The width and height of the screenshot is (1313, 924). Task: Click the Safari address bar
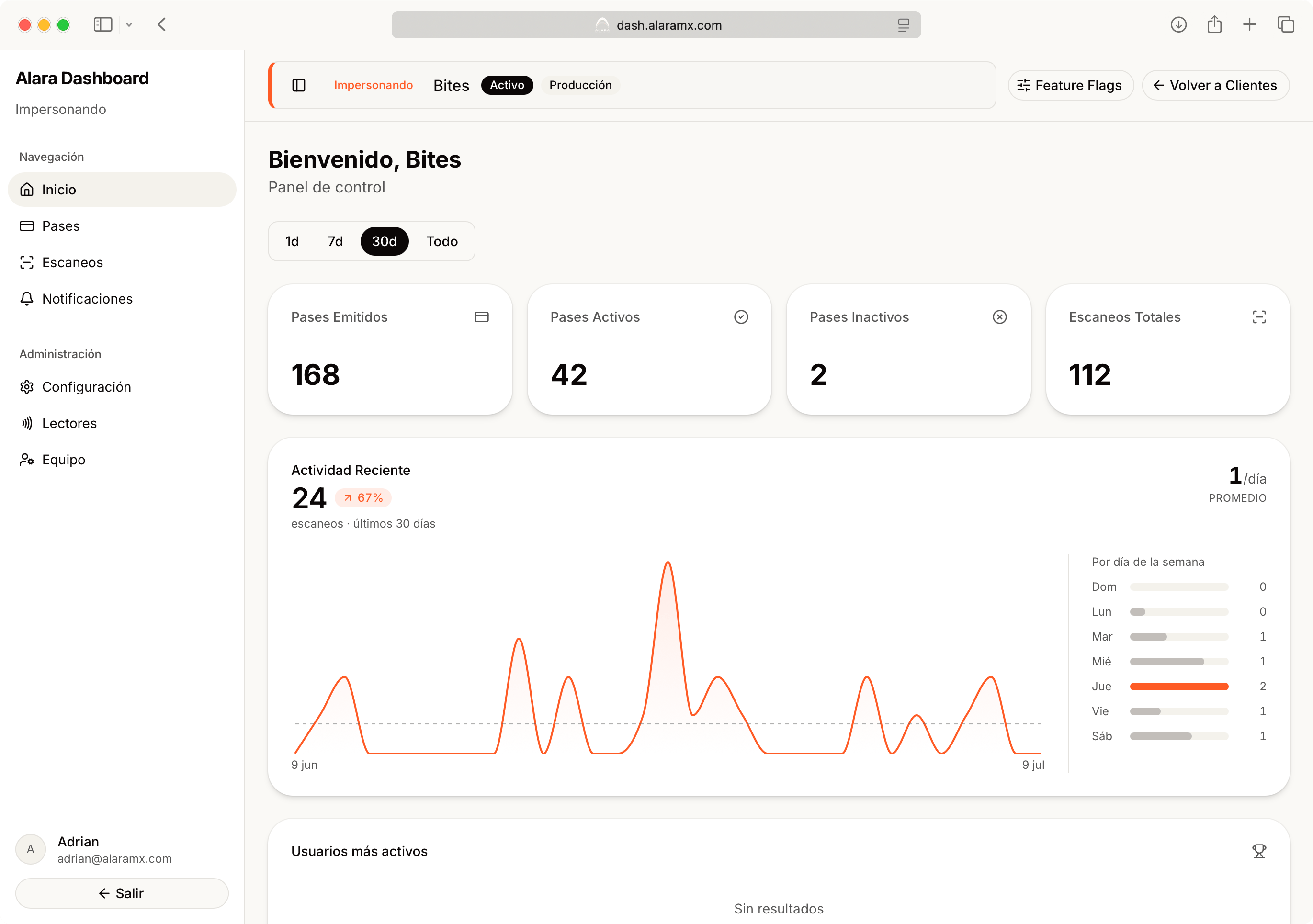(x=656, y=25)
